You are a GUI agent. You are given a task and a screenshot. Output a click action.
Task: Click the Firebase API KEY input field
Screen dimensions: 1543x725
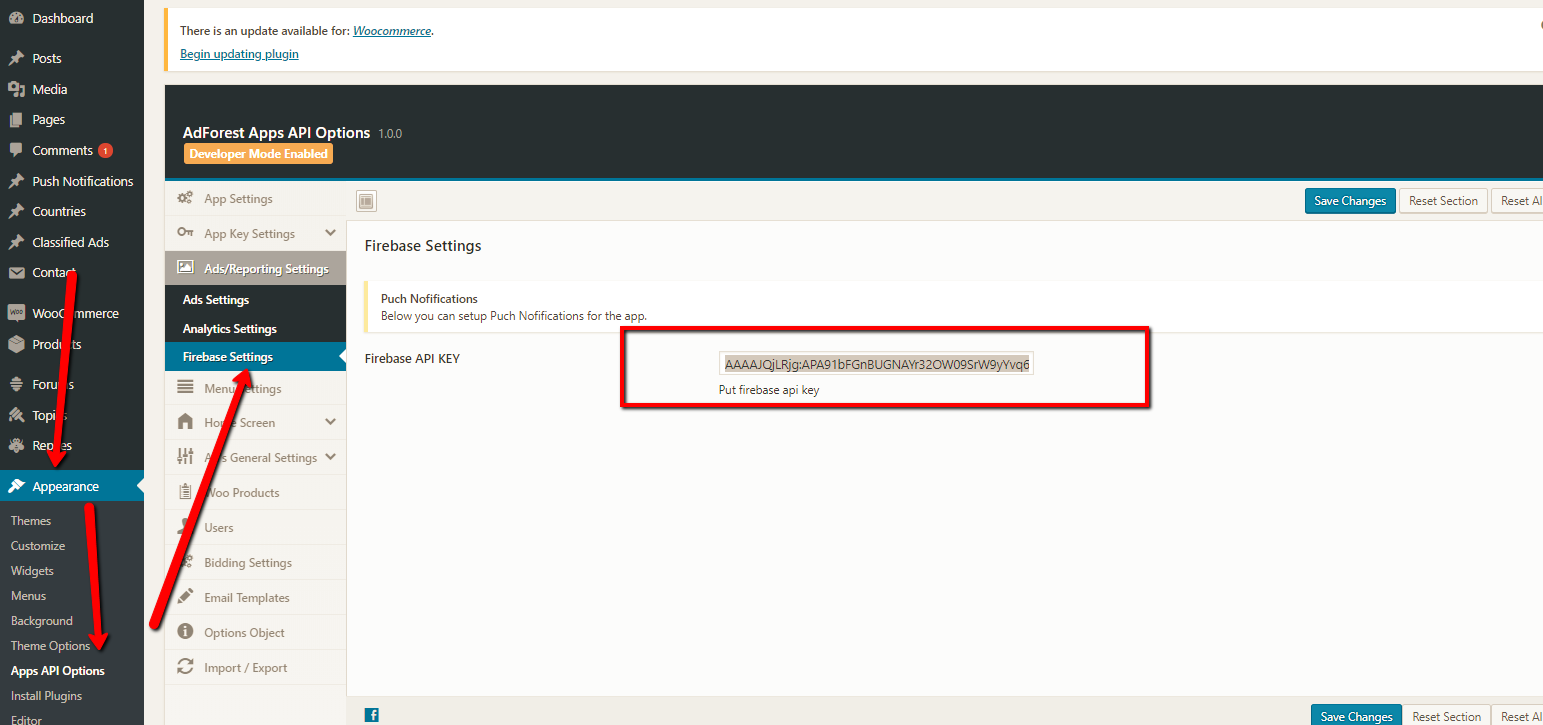876,364
